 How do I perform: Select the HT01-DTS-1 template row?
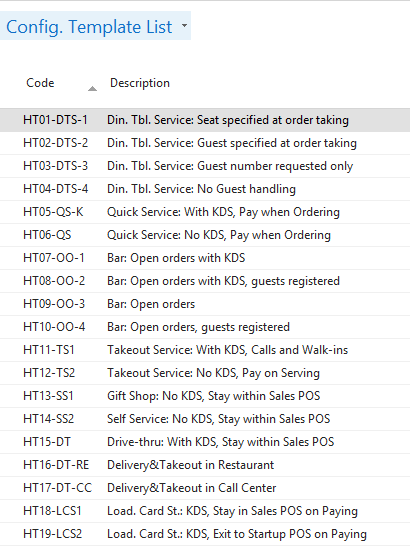pyautogui.click(x=205, y=120)
